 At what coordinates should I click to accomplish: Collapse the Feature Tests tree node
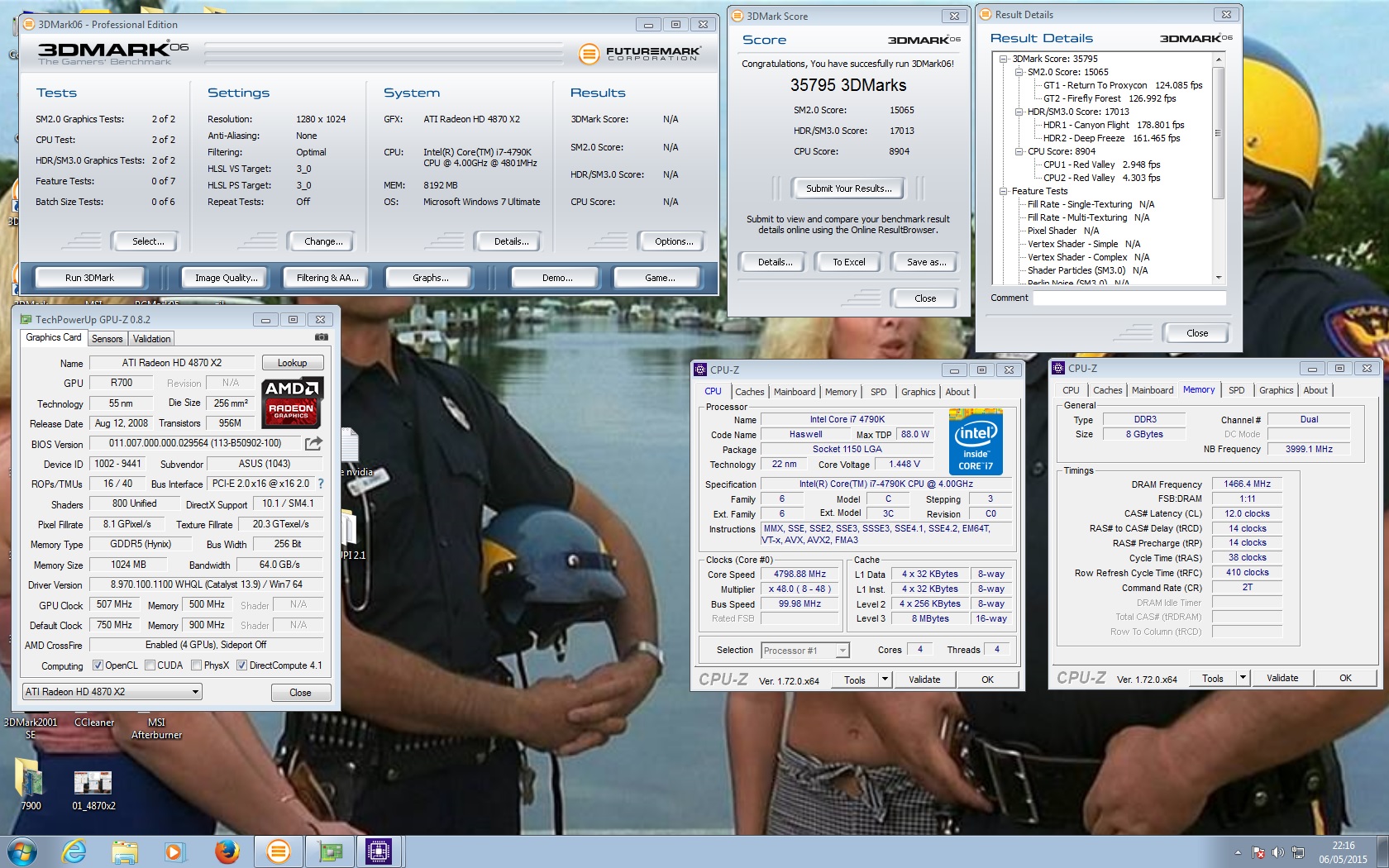point(1004,191)
